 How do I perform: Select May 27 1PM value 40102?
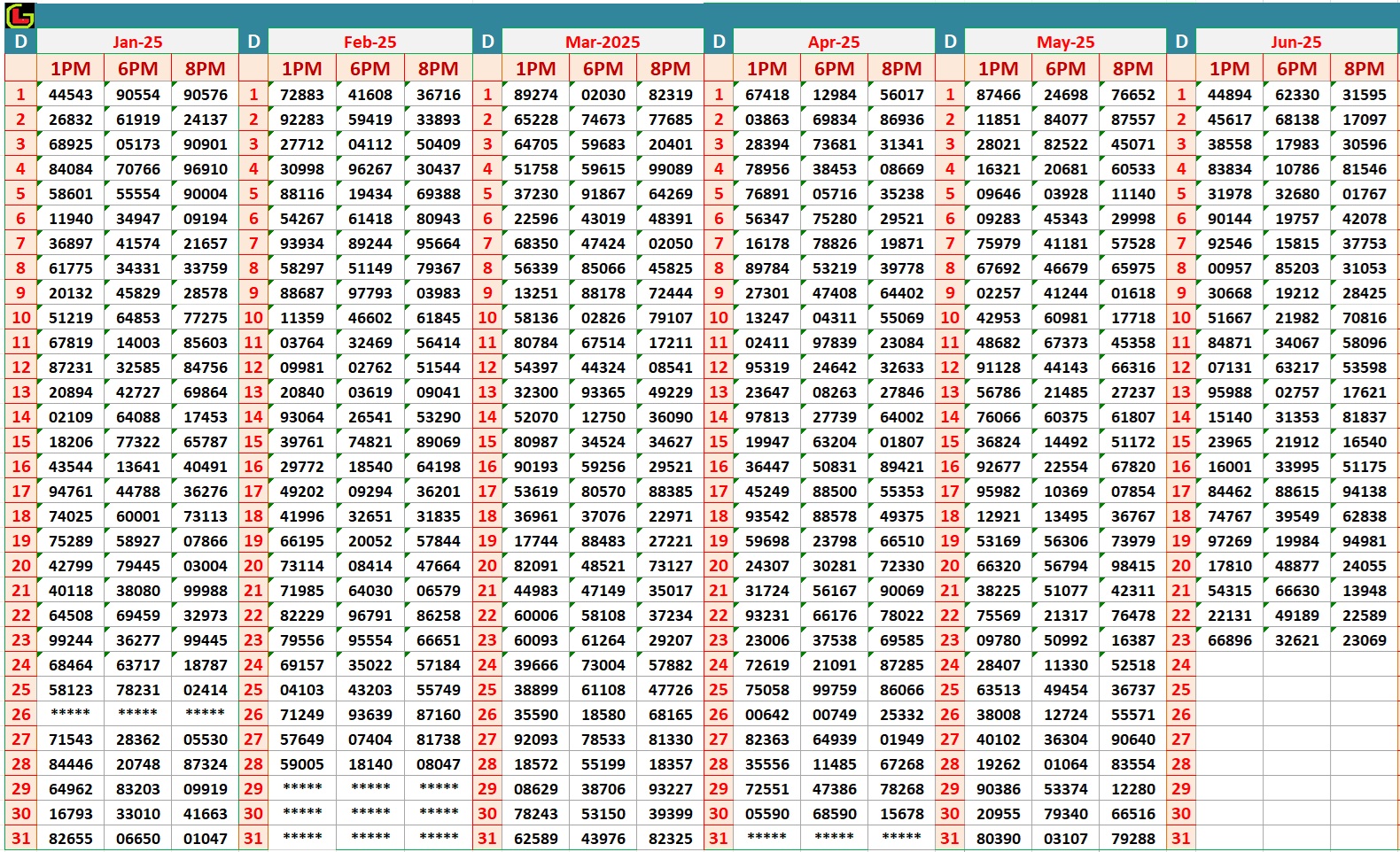coord(999,739)
